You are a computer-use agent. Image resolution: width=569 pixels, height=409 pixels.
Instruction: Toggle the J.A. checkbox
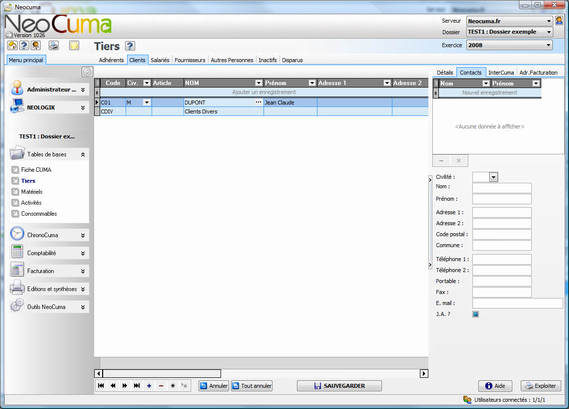coord(475,314)
